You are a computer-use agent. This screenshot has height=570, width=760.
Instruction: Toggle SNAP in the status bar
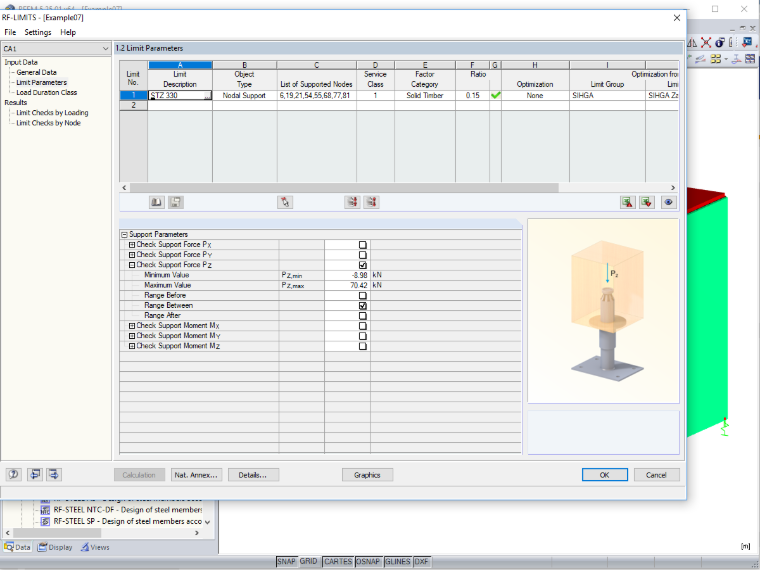coord(286,561)
